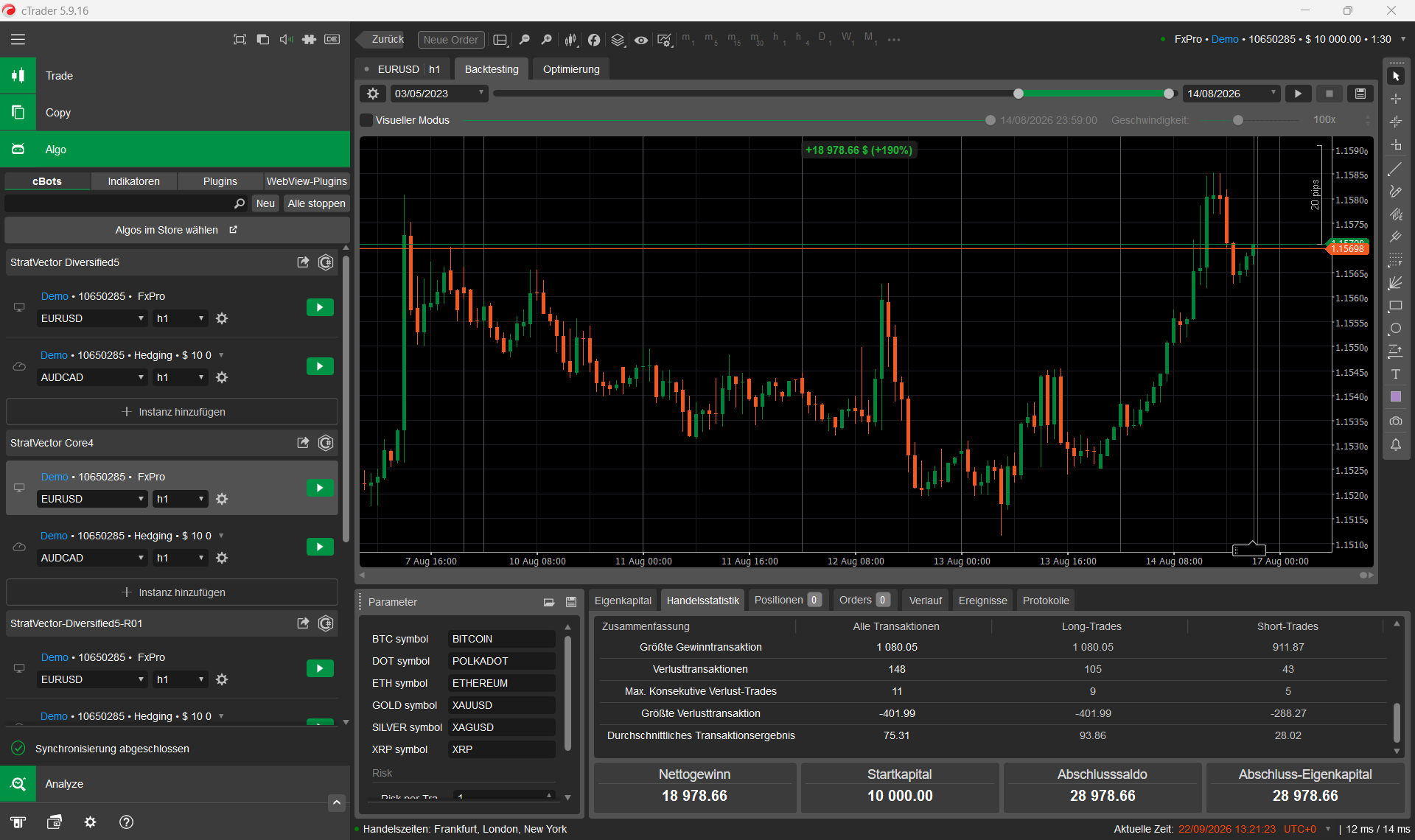Open the layers objects list icon

pyautogui.click(x=618, y=40)
